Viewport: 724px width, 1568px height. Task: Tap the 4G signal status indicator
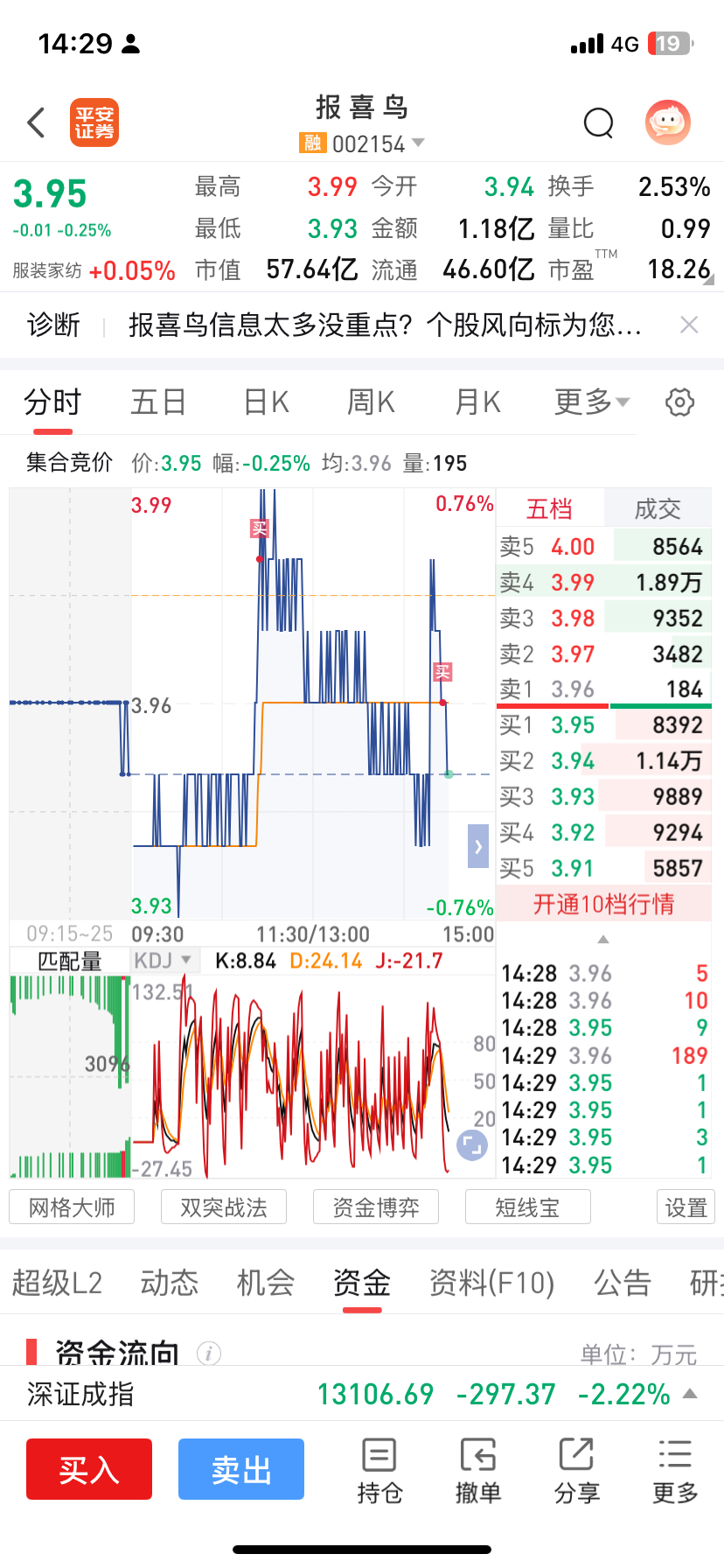[x=625, y=44]
